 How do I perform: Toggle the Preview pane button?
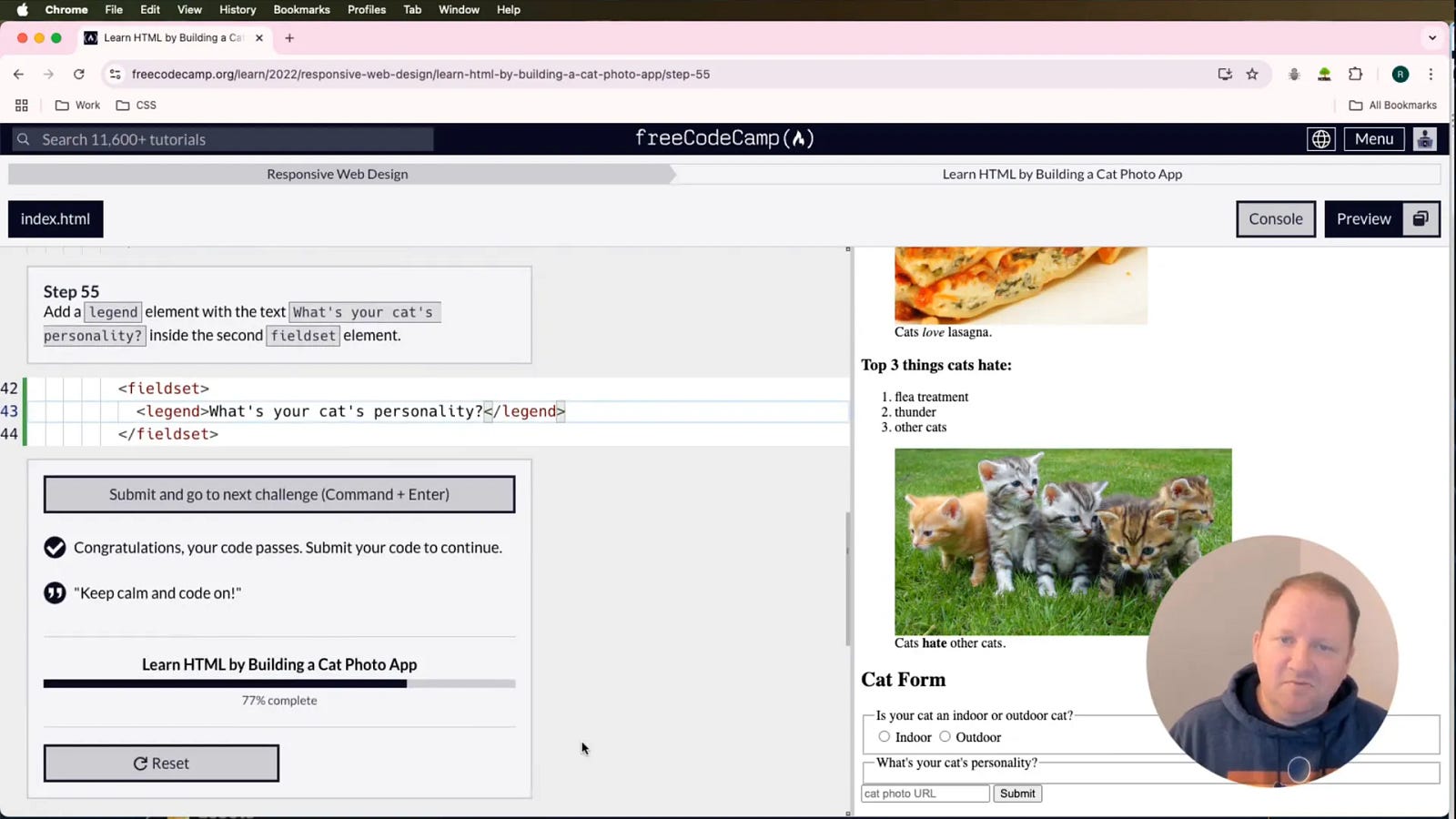1363,219
